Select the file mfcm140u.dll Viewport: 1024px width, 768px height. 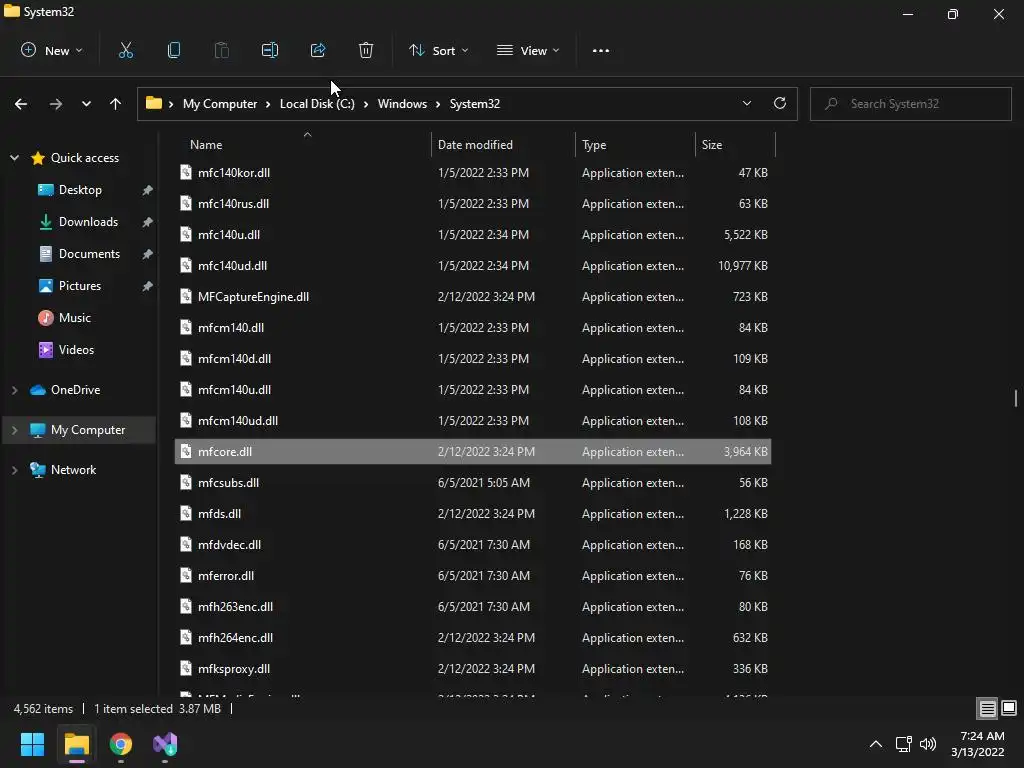pyautogui.click(x=473, y=390)
